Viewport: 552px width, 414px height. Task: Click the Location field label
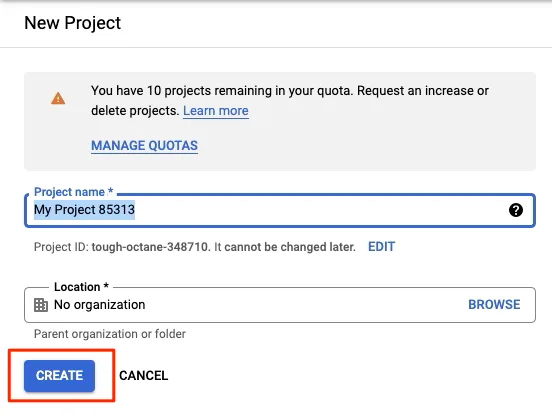coord(81,287)
